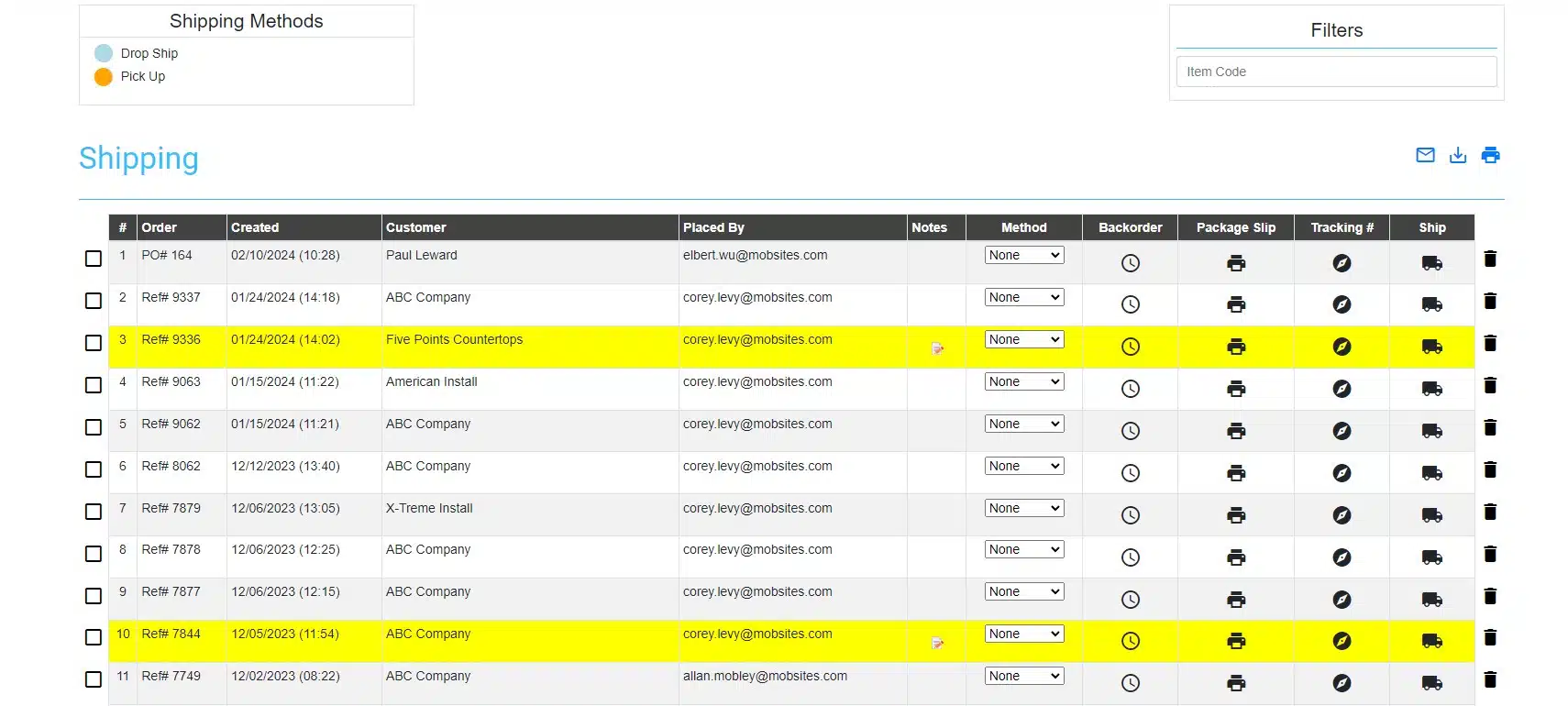The height and width of the screenshot is (706, 1568).
Task: Expand Method dropdown for Ref# 7878
Action: tap(1024, 549)
